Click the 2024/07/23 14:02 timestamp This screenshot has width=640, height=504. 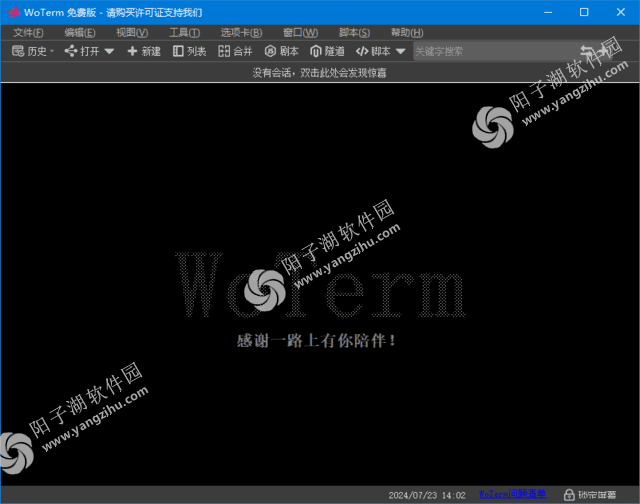coord(427,495)
